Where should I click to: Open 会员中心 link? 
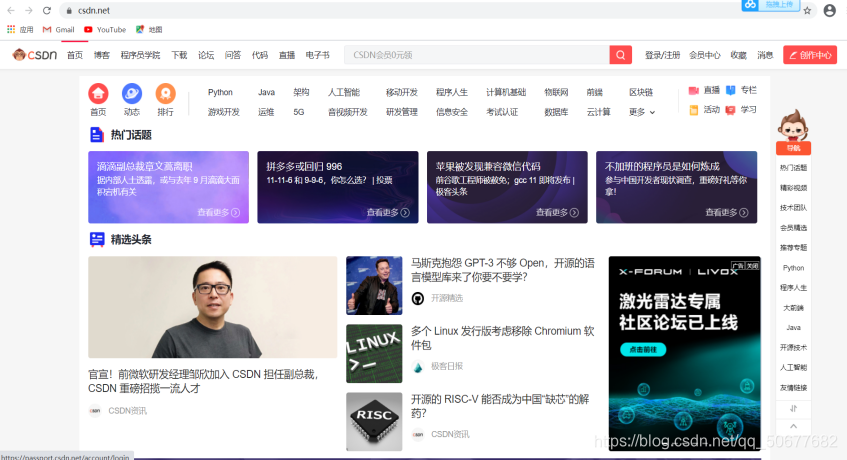[704, 55]
